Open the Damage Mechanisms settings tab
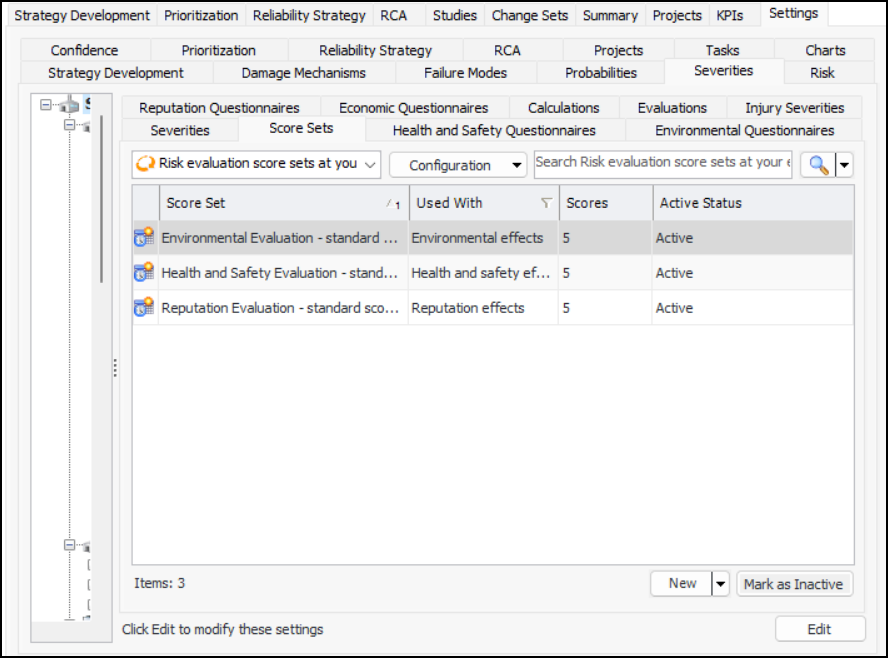The width and height of the screenshot is (888, 658). click(x=304, y=73)
